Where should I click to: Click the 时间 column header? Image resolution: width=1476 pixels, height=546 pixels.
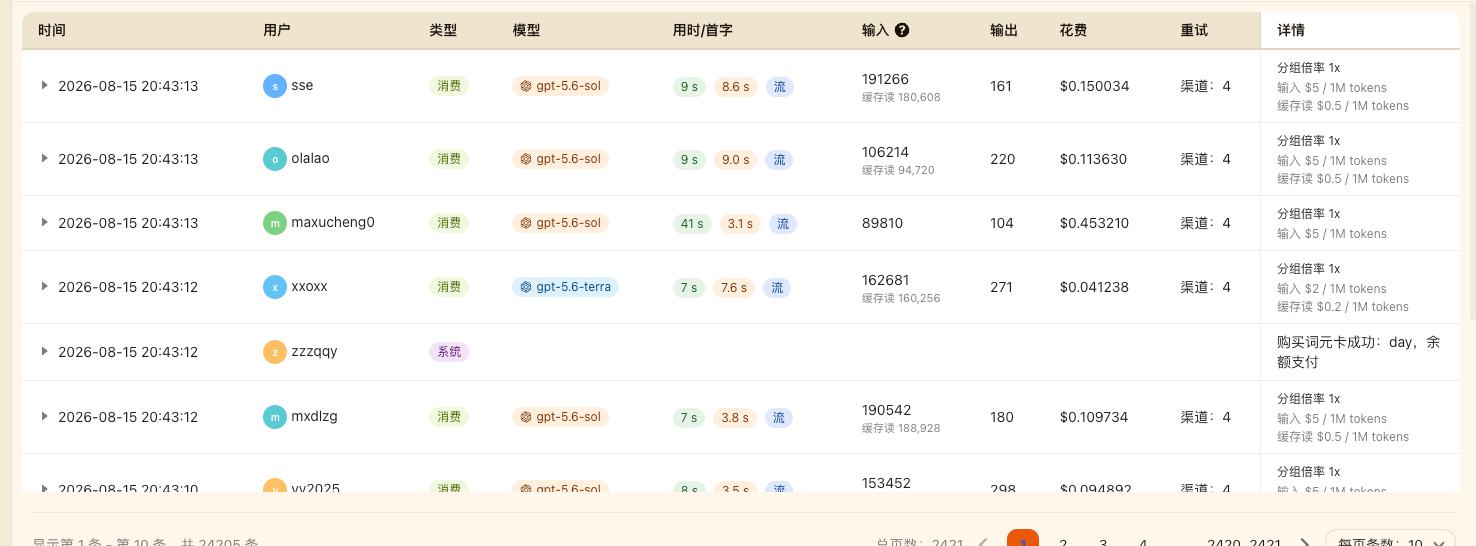pos(52,31)
